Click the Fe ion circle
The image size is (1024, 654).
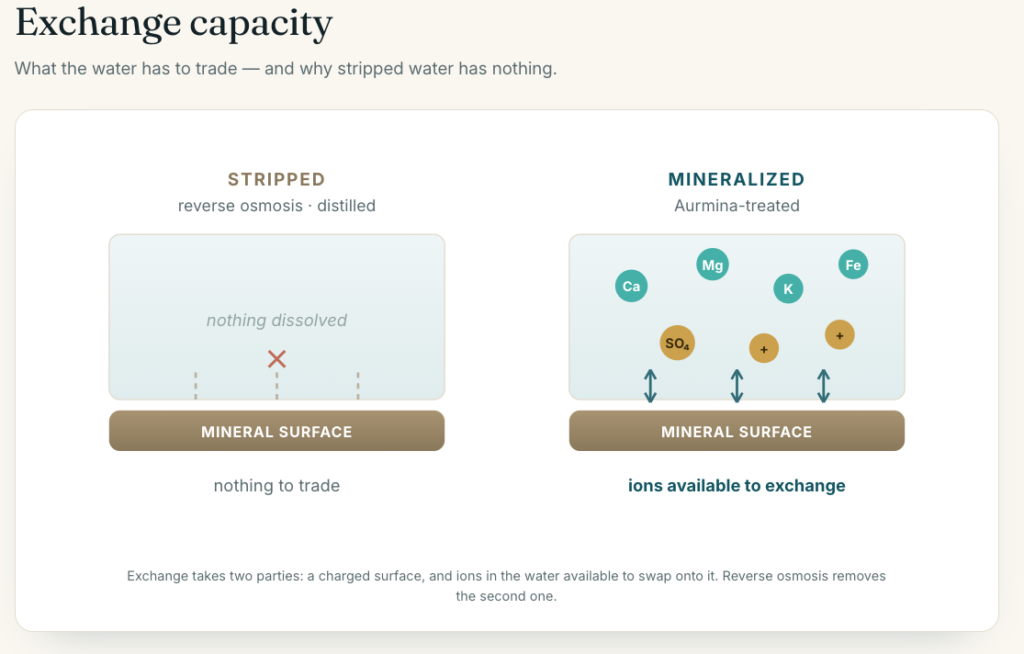click(853, 265)
